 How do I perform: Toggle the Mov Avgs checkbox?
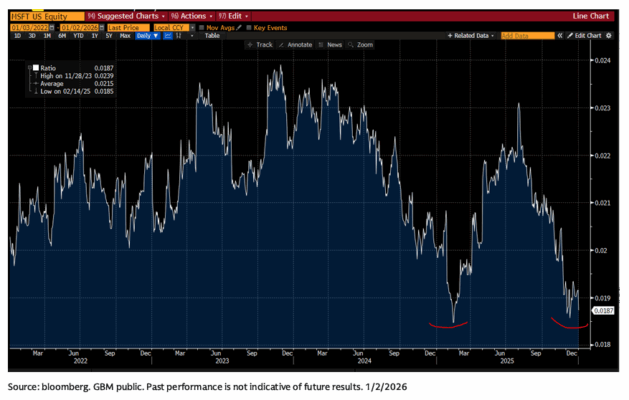point(202,26)
